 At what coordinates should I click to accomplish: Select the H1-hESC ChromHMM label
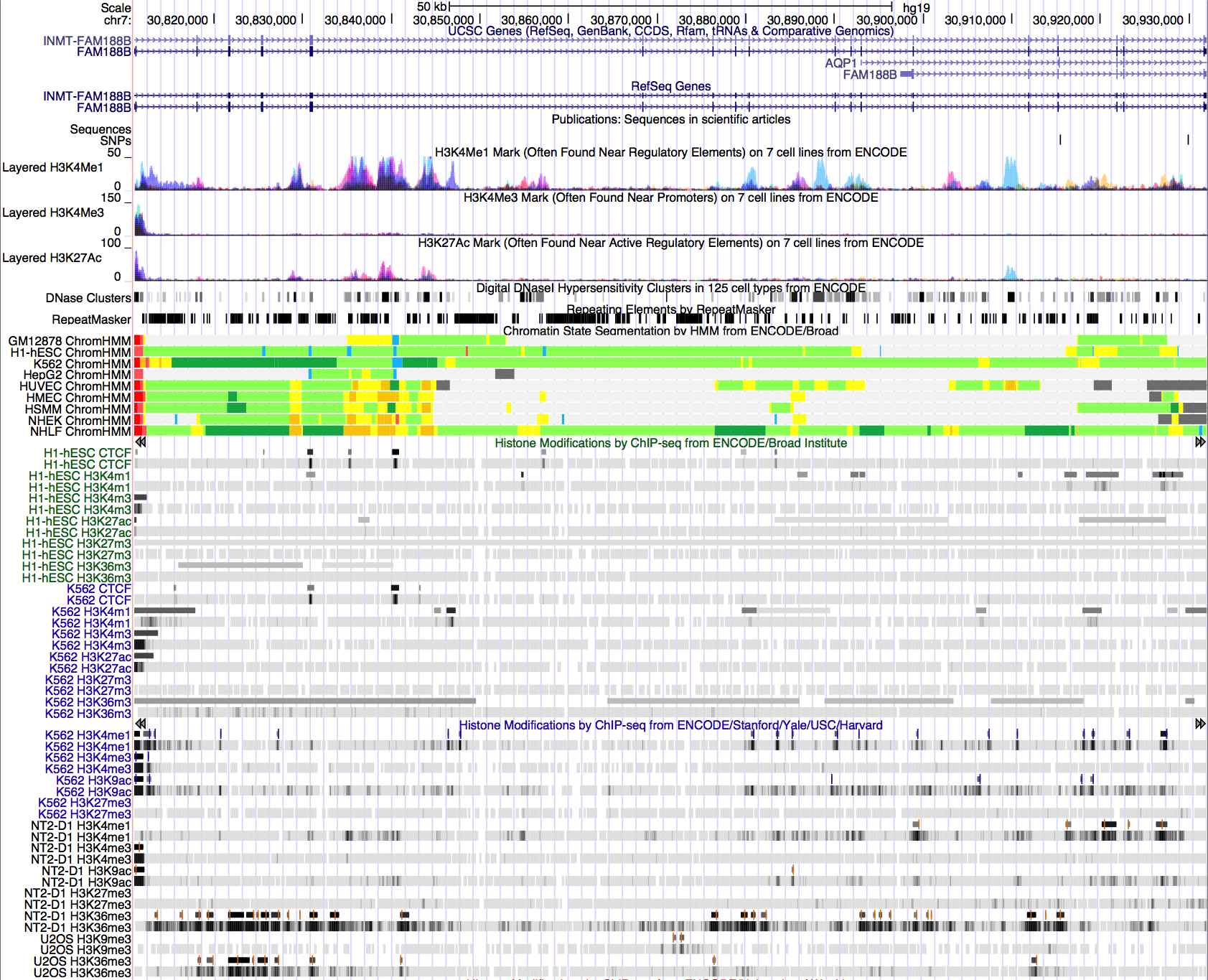tap(70, 353)
